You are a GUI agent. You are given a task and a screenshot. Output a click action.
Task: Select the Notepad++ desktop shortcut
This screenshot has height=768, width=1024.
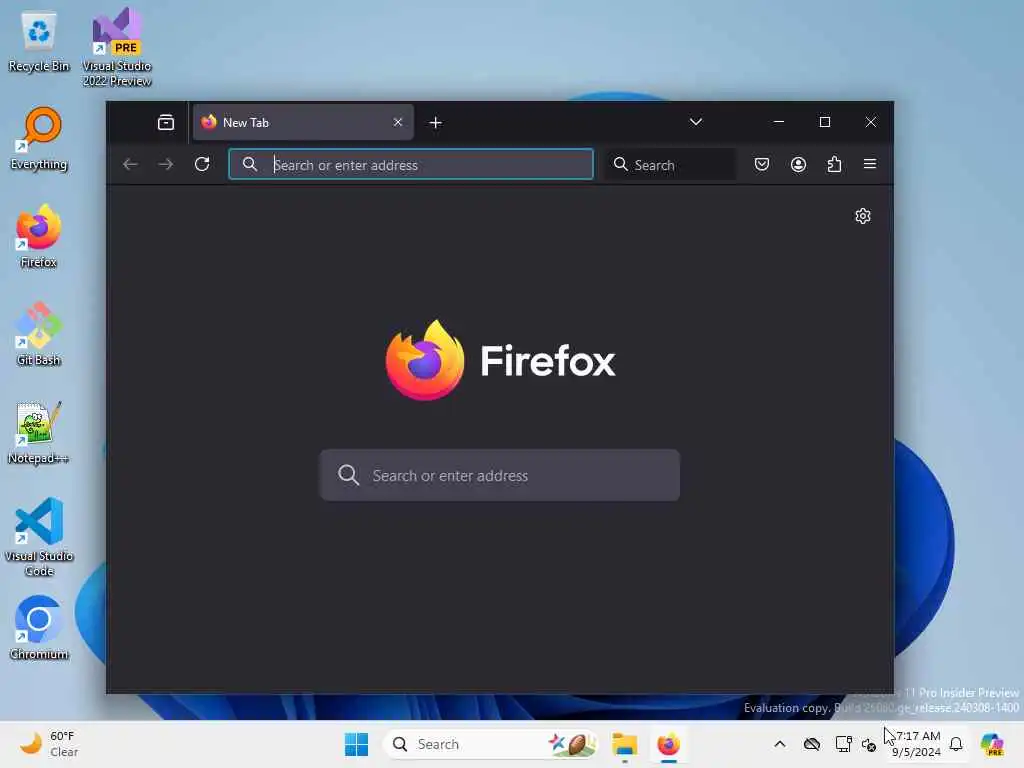pos(39,432)
